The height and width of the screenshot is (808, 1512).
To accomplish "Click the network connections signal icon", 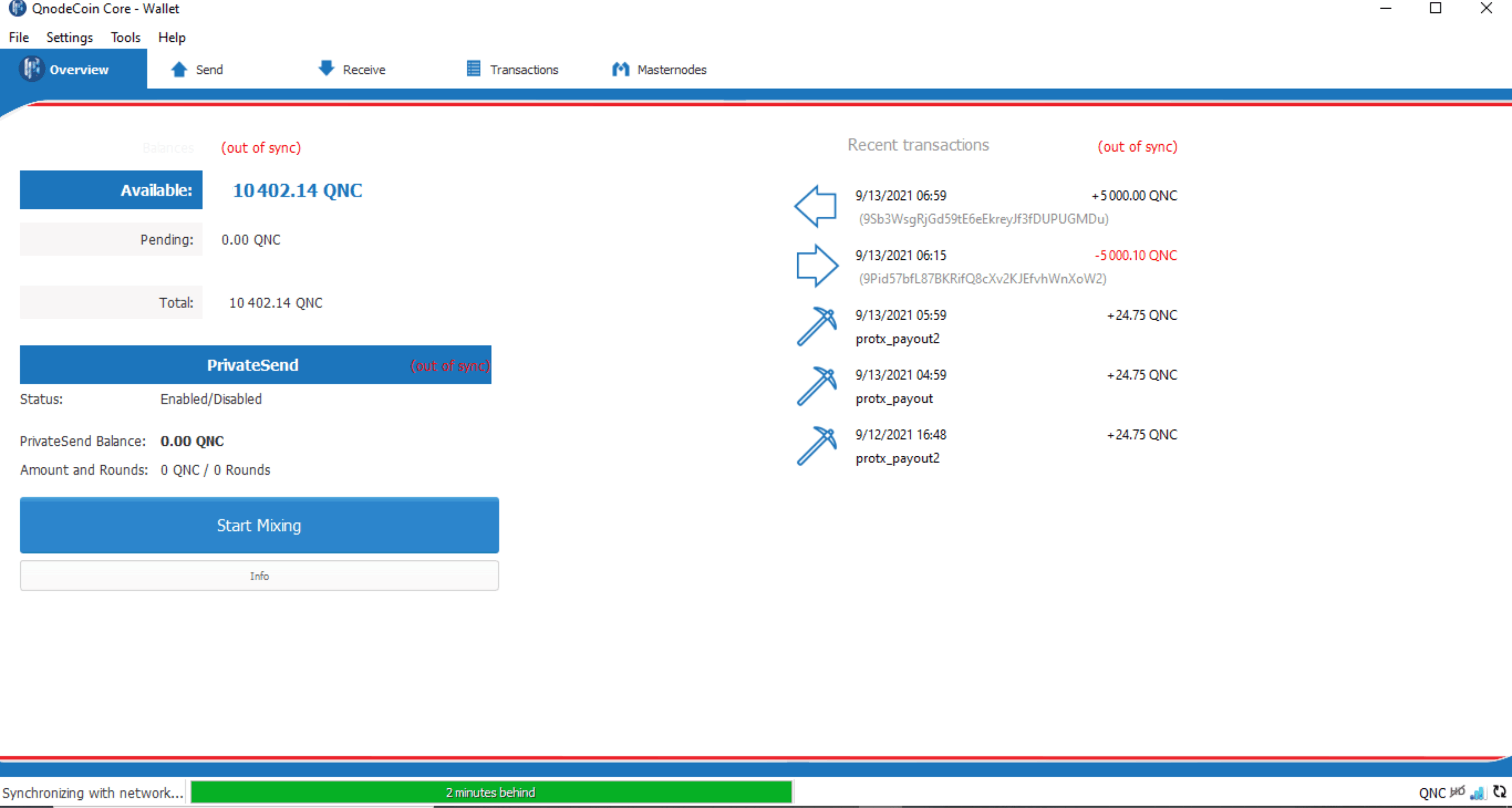I will [1478, 793].
